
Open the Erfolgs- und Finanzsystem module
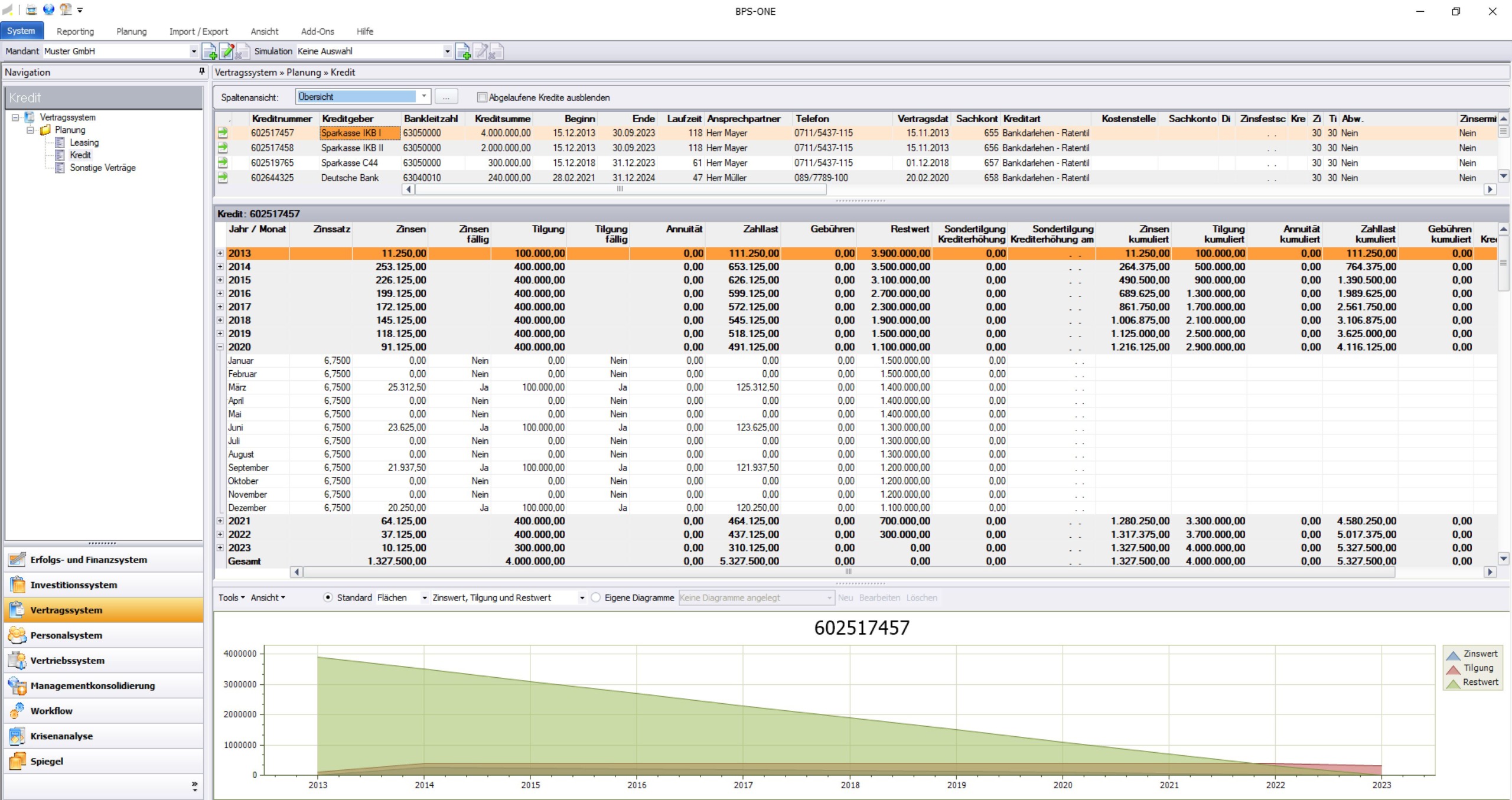(x=104, y=559)
